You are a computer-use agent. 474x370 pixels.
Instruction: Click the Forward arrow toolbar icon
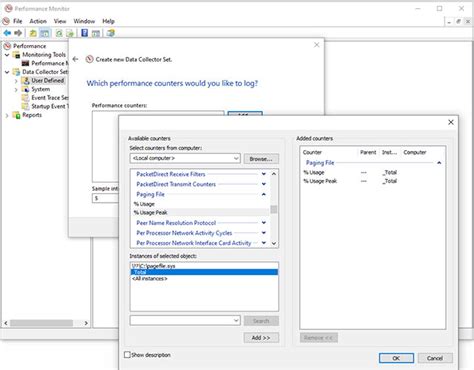tap(18, 33)
